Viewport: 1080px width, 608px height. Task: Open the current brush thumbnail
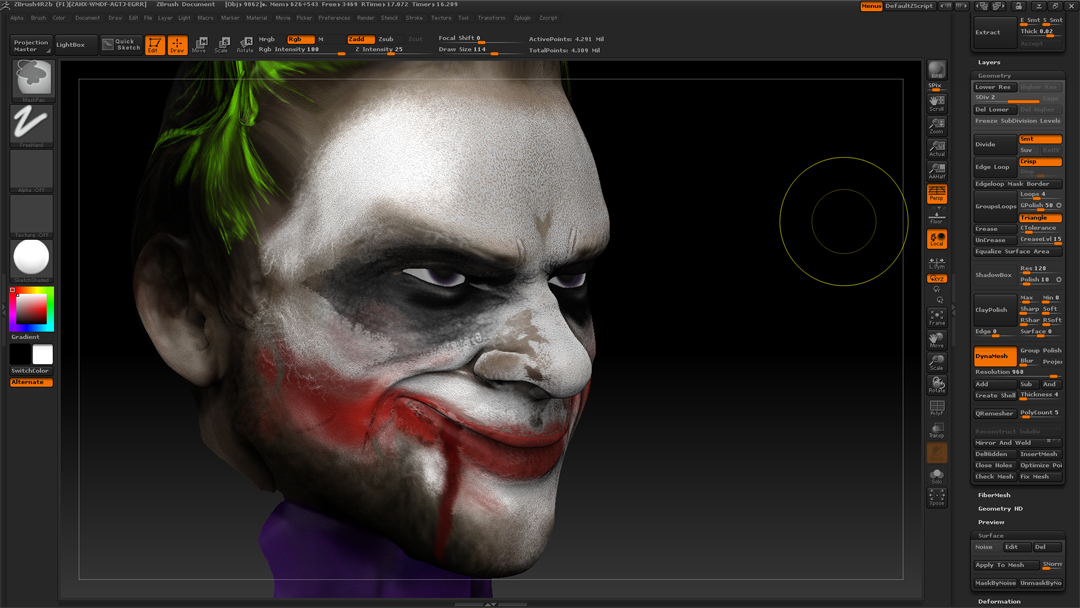pyautogui.click(x=32, y=80)
